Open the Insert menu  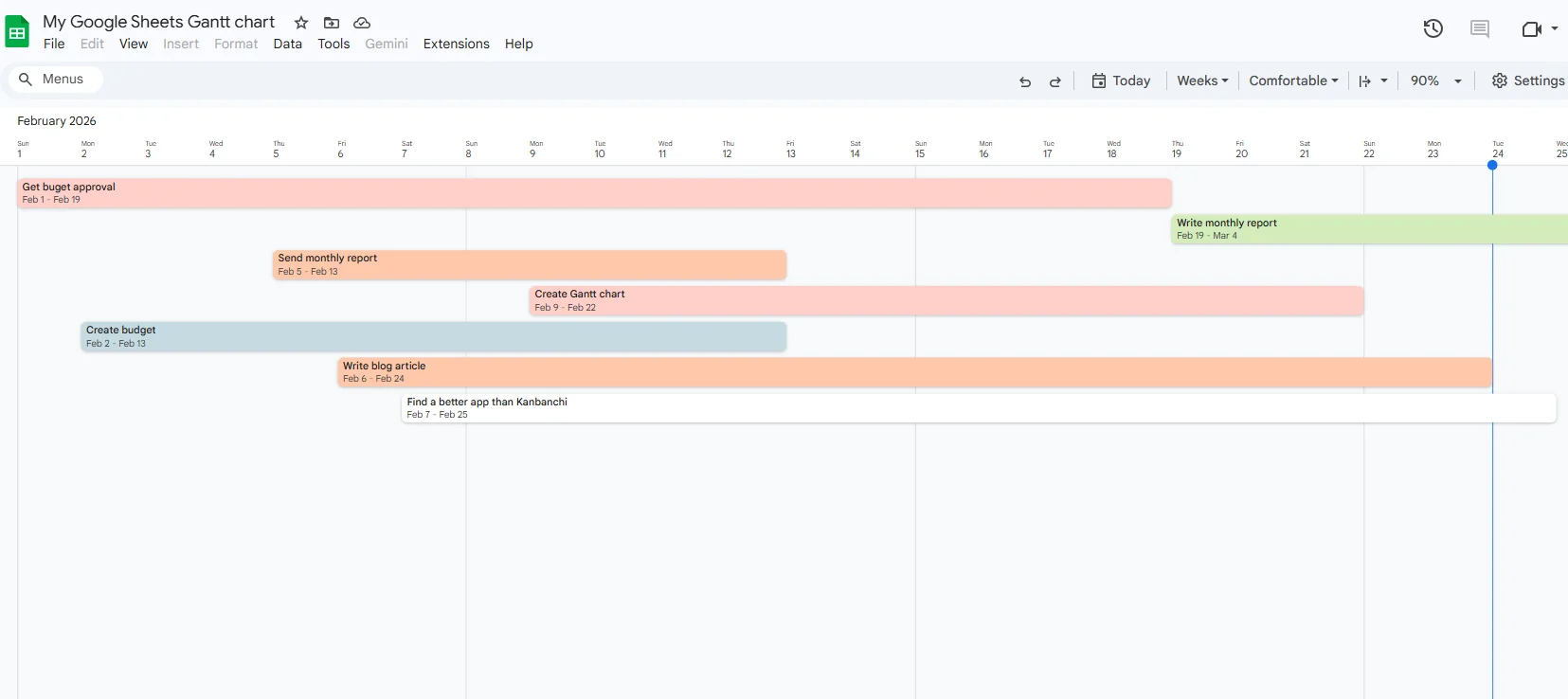181,44
